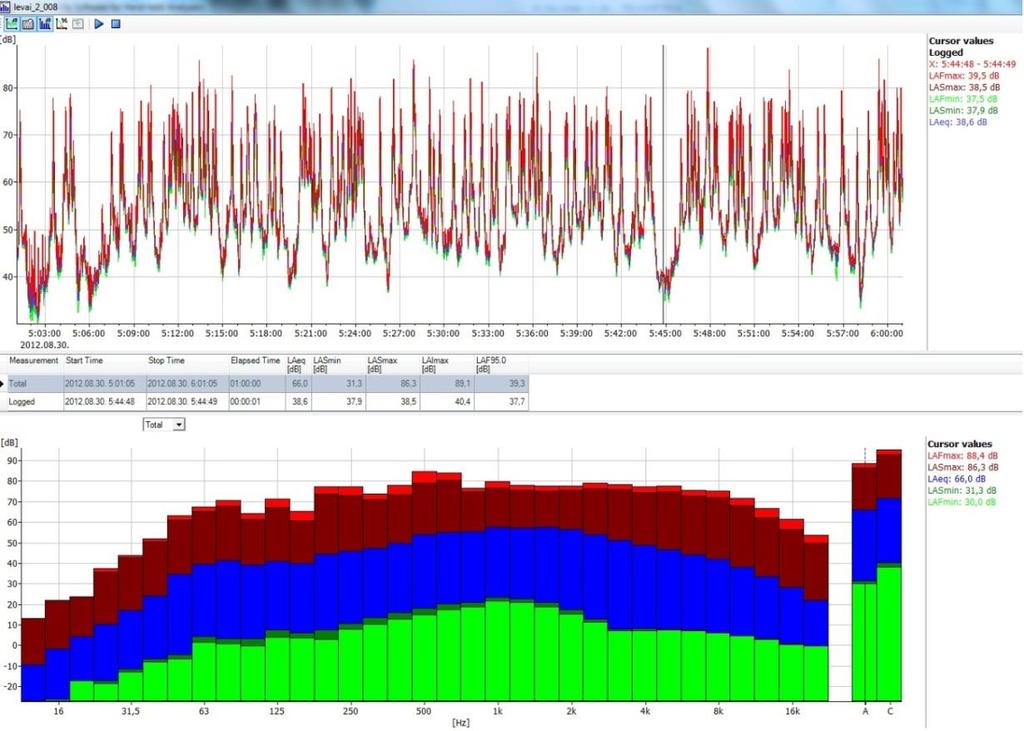Screen dimensions: 1024x731
Task: Click the 16k Hz spectrum bar
Action: (792, 609)
